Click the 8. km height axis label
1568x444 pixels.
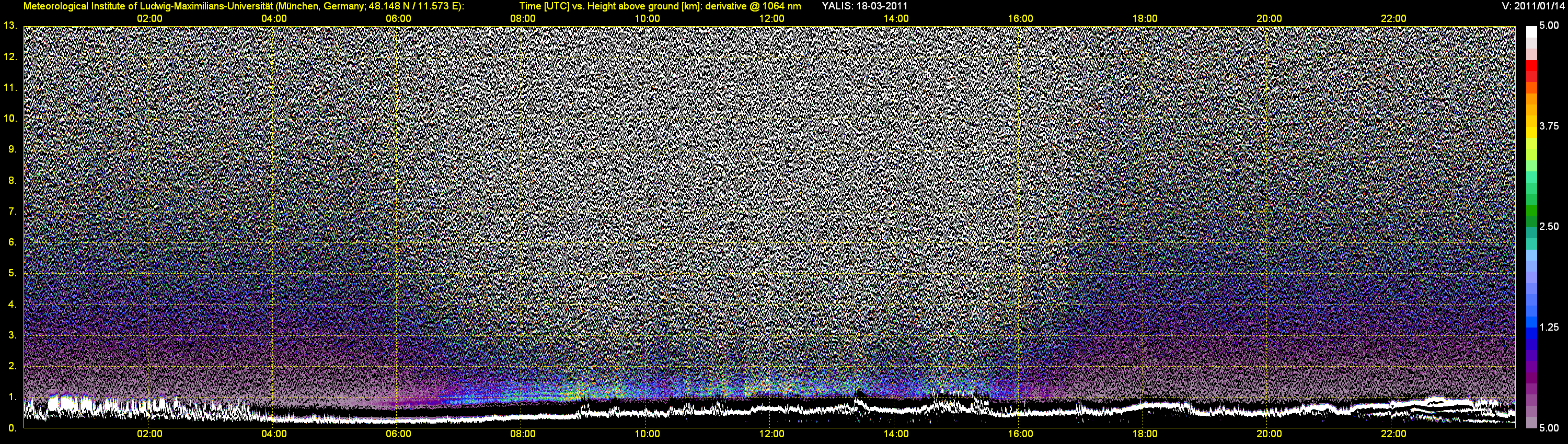(x=12, y=181)
